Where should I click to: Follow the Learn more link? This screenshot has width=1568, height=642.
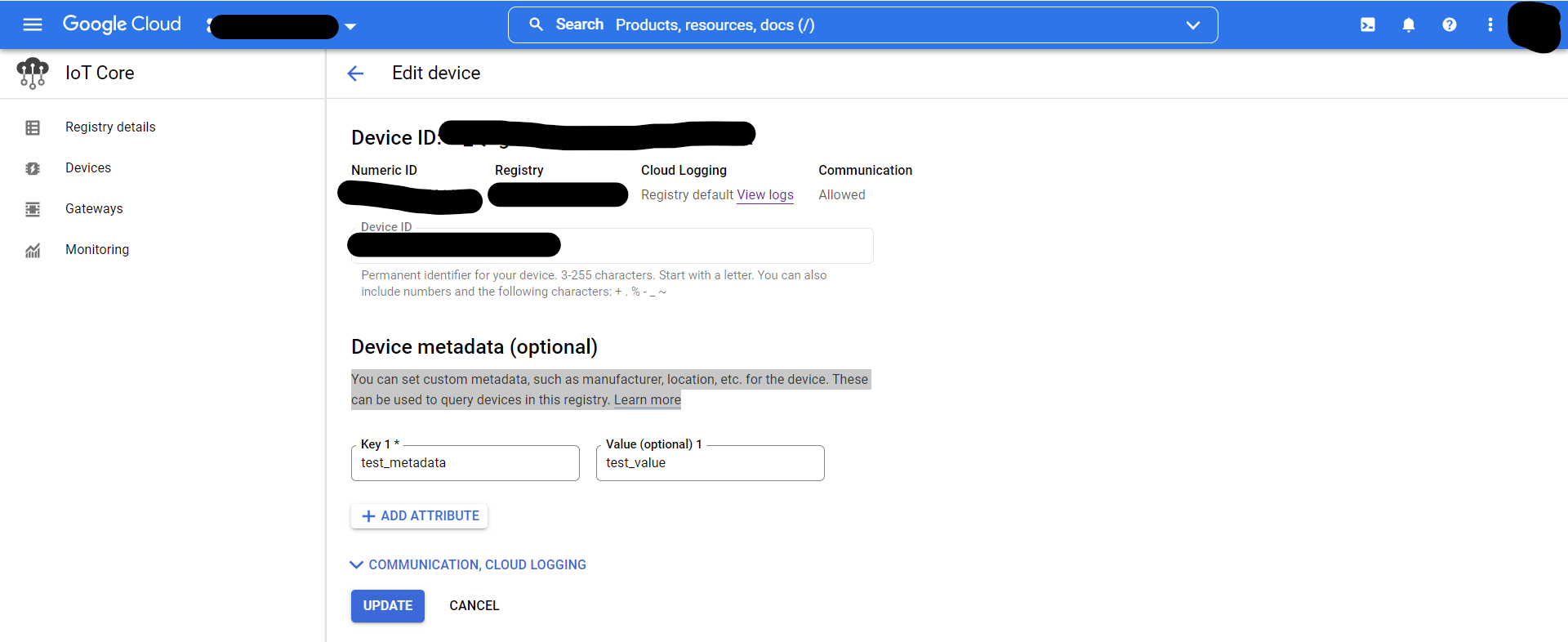coord(648,399)
